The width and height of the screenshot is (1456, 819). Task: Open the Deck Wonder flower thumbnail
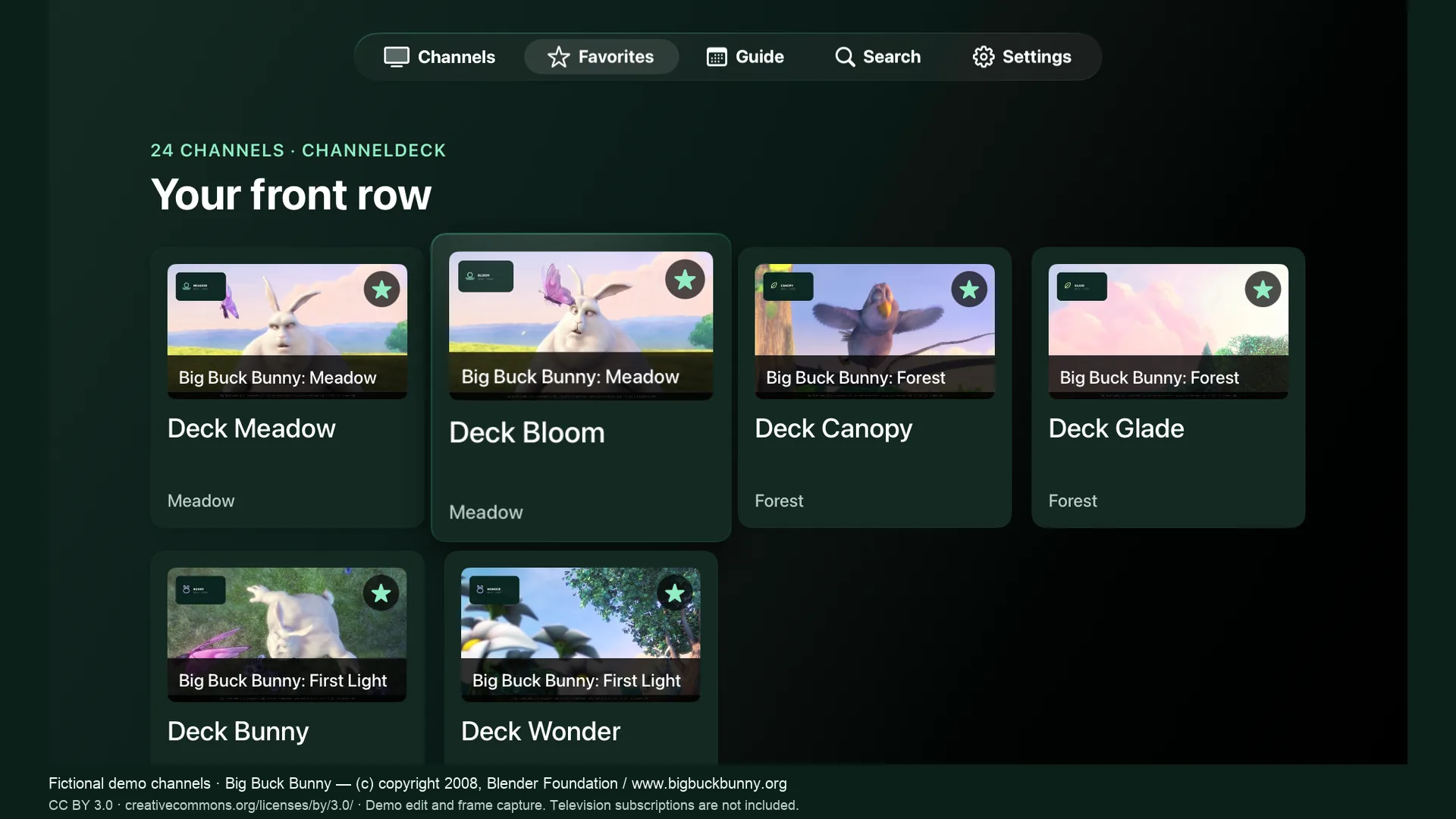tap(581, 635)
